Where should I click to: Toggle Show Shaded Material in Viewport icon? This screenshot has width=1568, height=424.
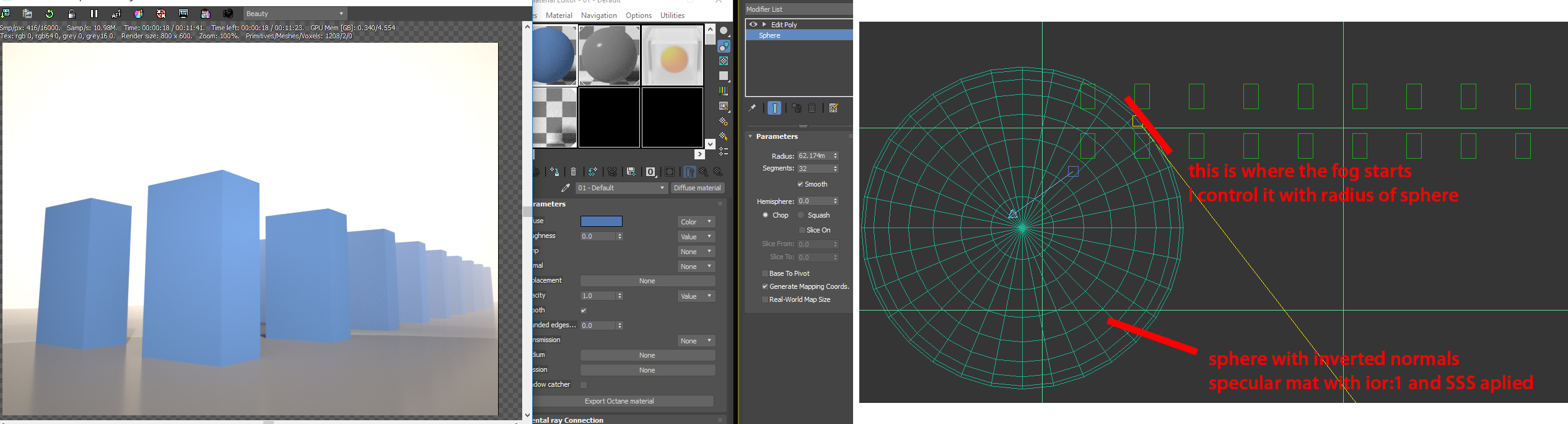point(670,172)
